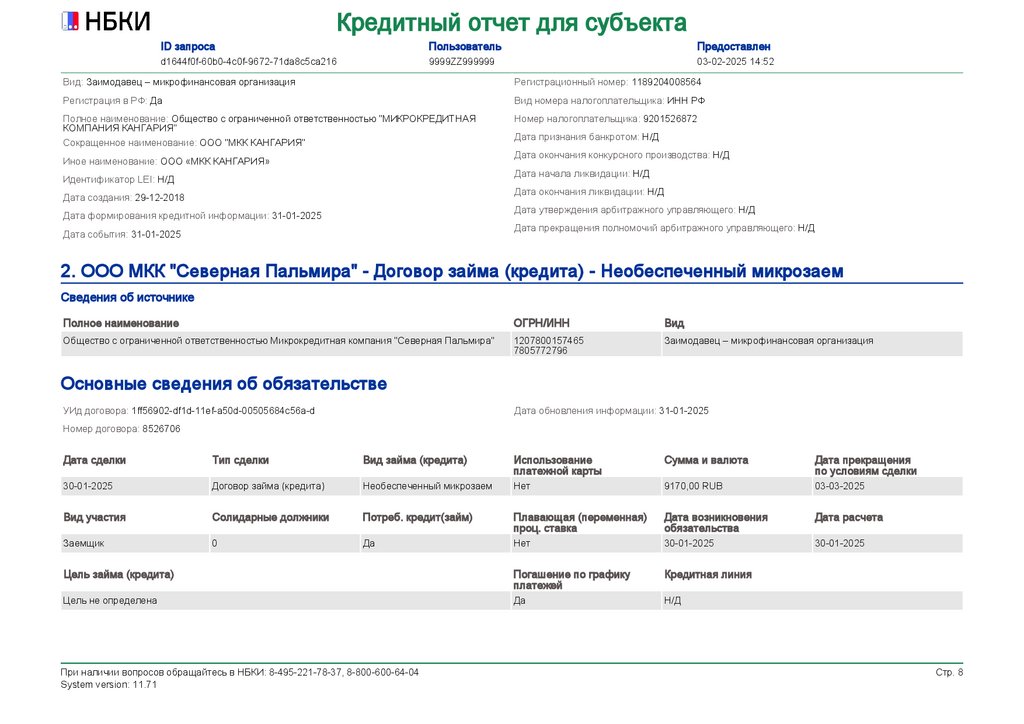Click 'Сведения об источнике' subheading
This screenshot has width=1024, height=724.
tap(127, 298)
